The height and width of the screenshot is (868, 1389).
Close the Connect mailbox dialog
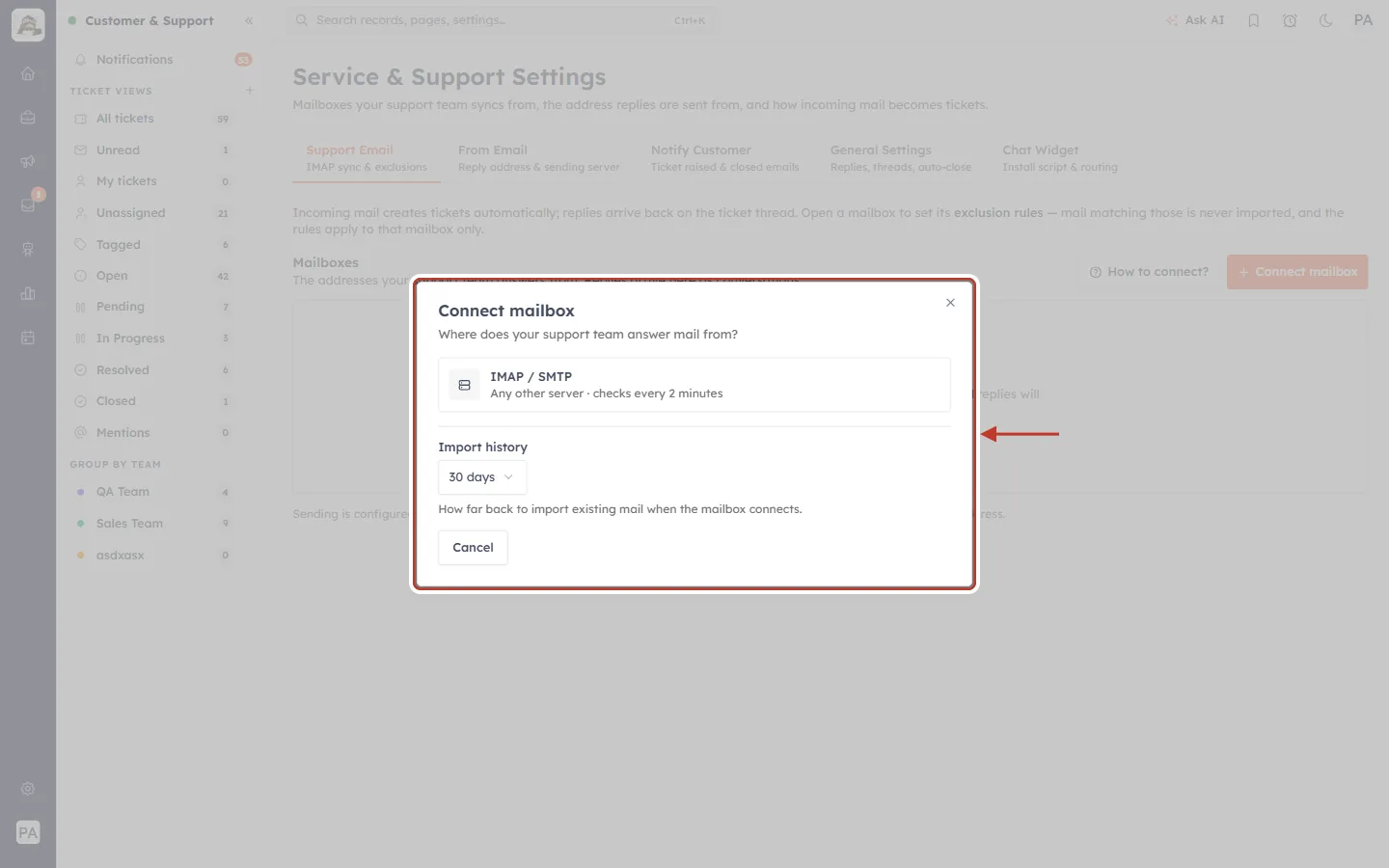click(950, 303)
